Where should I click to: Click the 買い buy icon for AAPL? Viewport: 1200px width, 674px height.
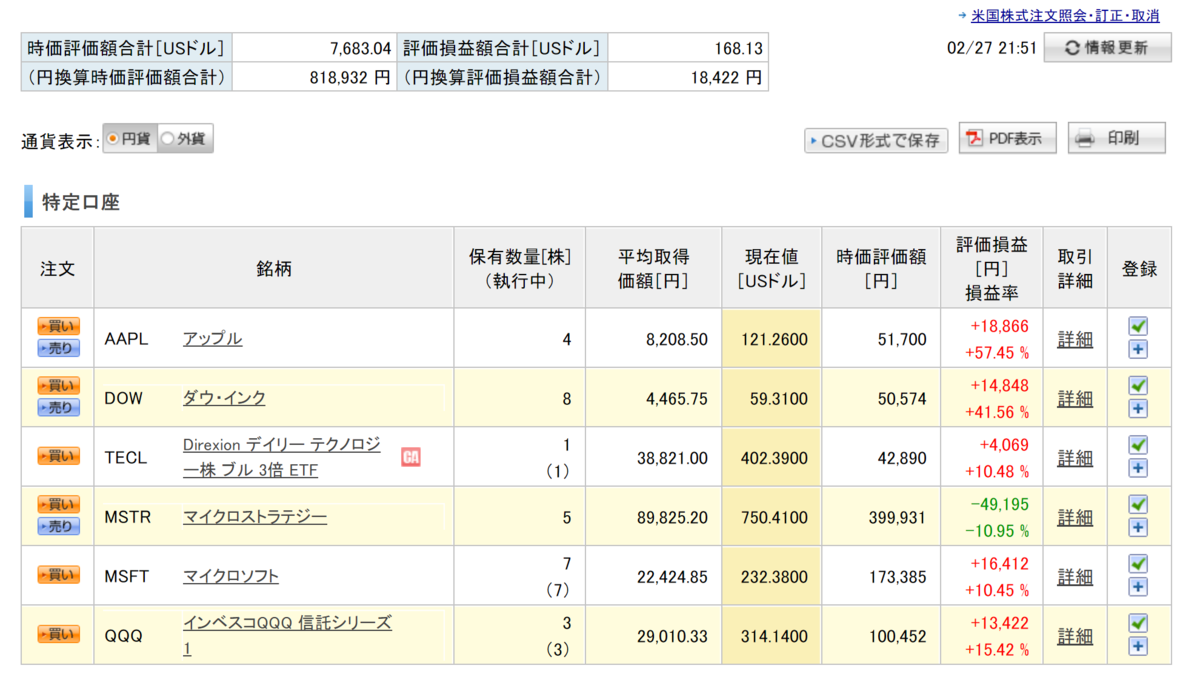point(58,326)
